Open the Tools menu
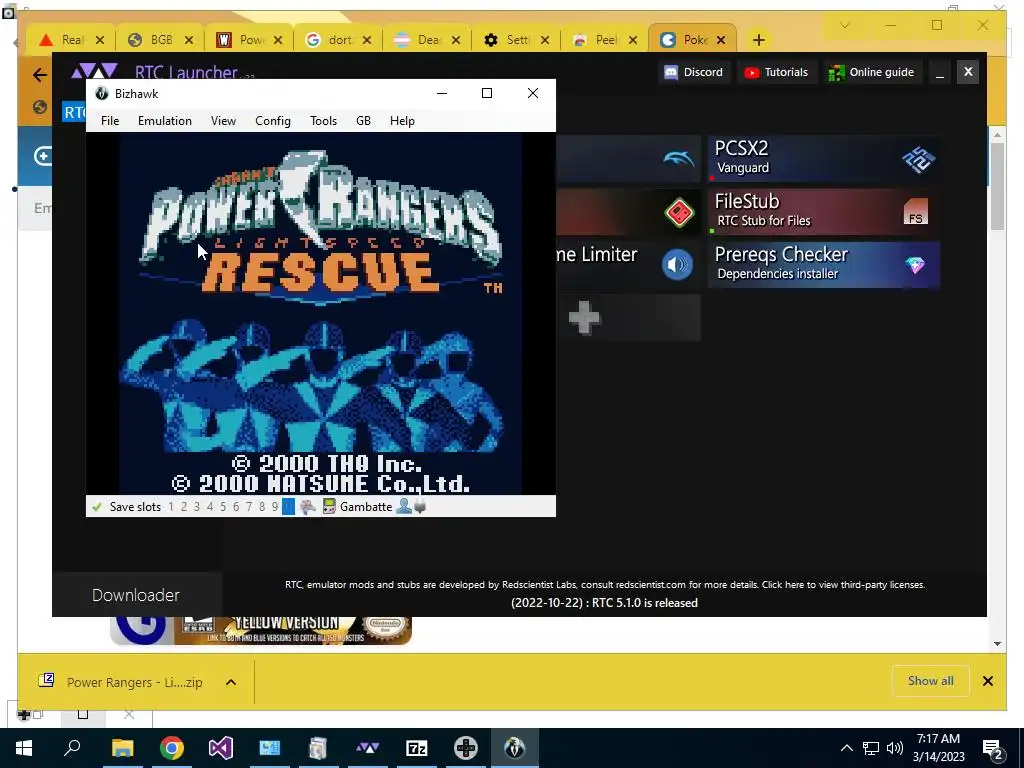The height and width of the screenshot is (768, 1024). pos(323,121)
